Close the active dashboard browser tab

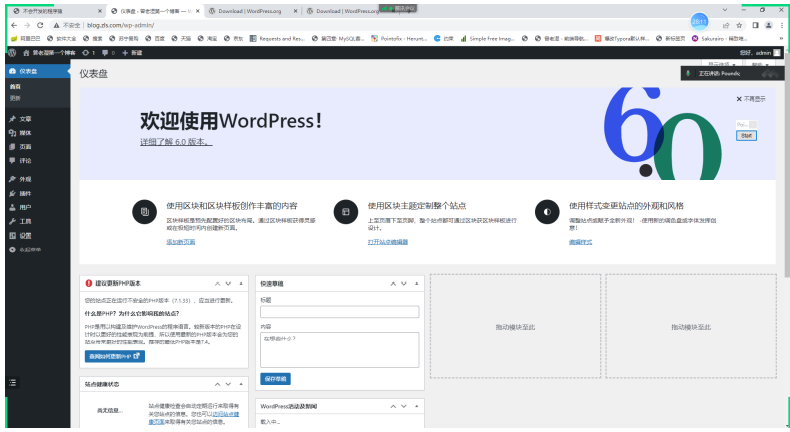pyautogui.click(x=198, y=11)
